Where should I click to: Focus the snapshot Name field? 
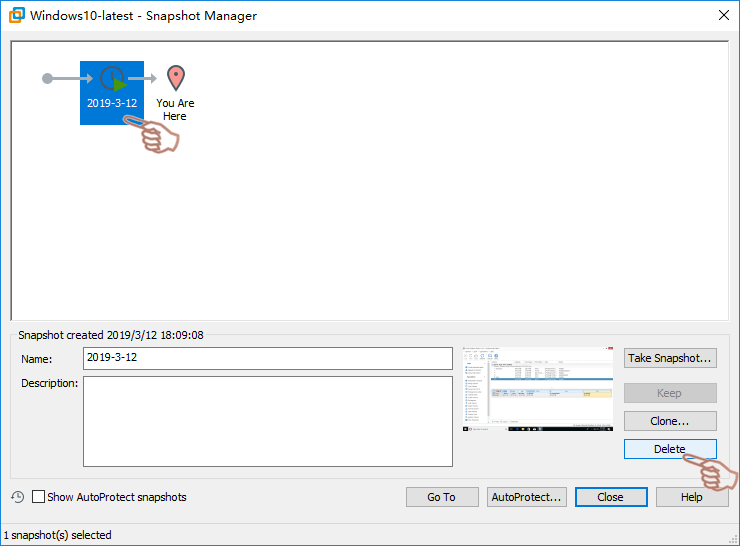coord(267,358)
